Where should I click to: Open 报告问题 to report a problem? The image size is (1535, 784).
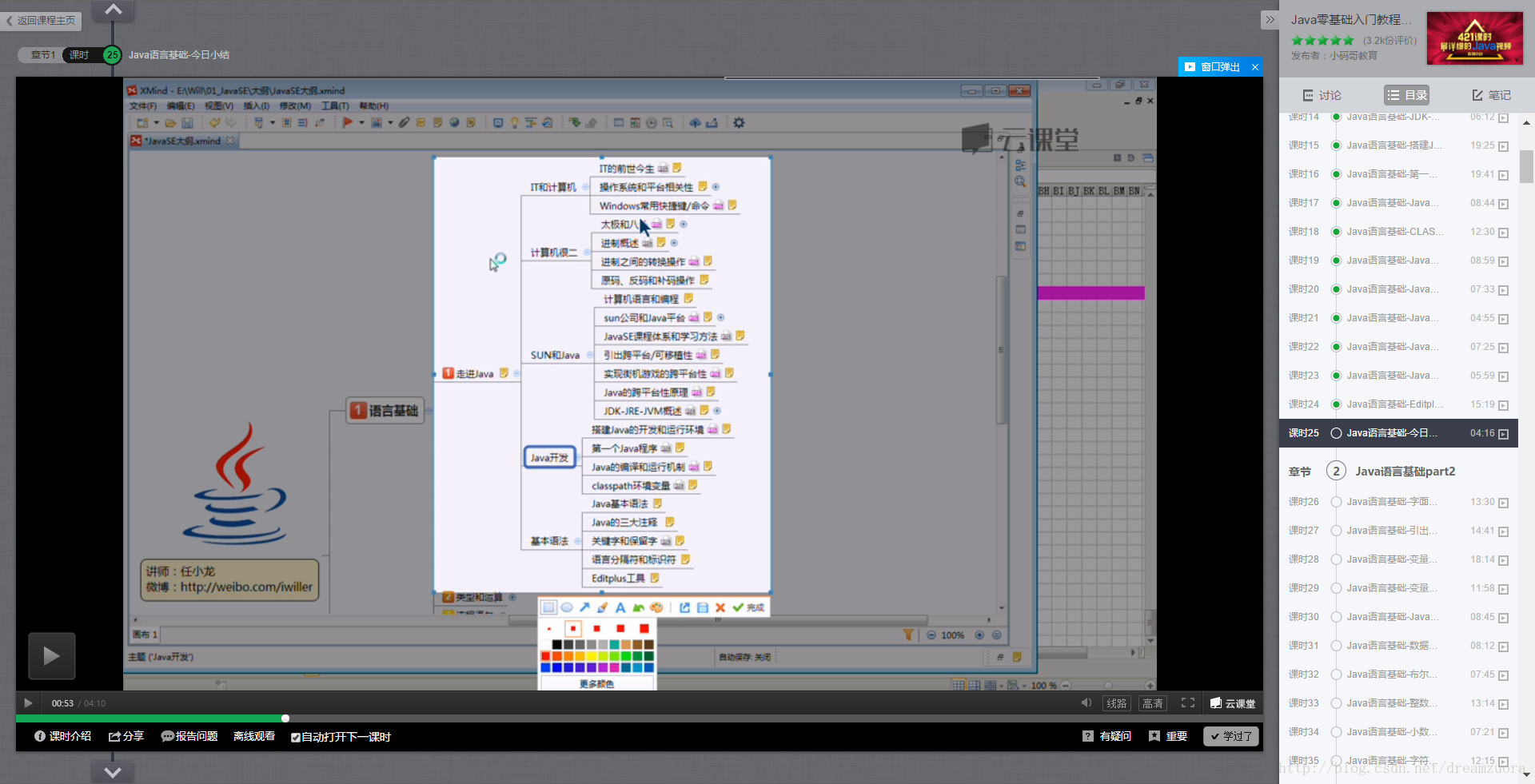(189, 736)
